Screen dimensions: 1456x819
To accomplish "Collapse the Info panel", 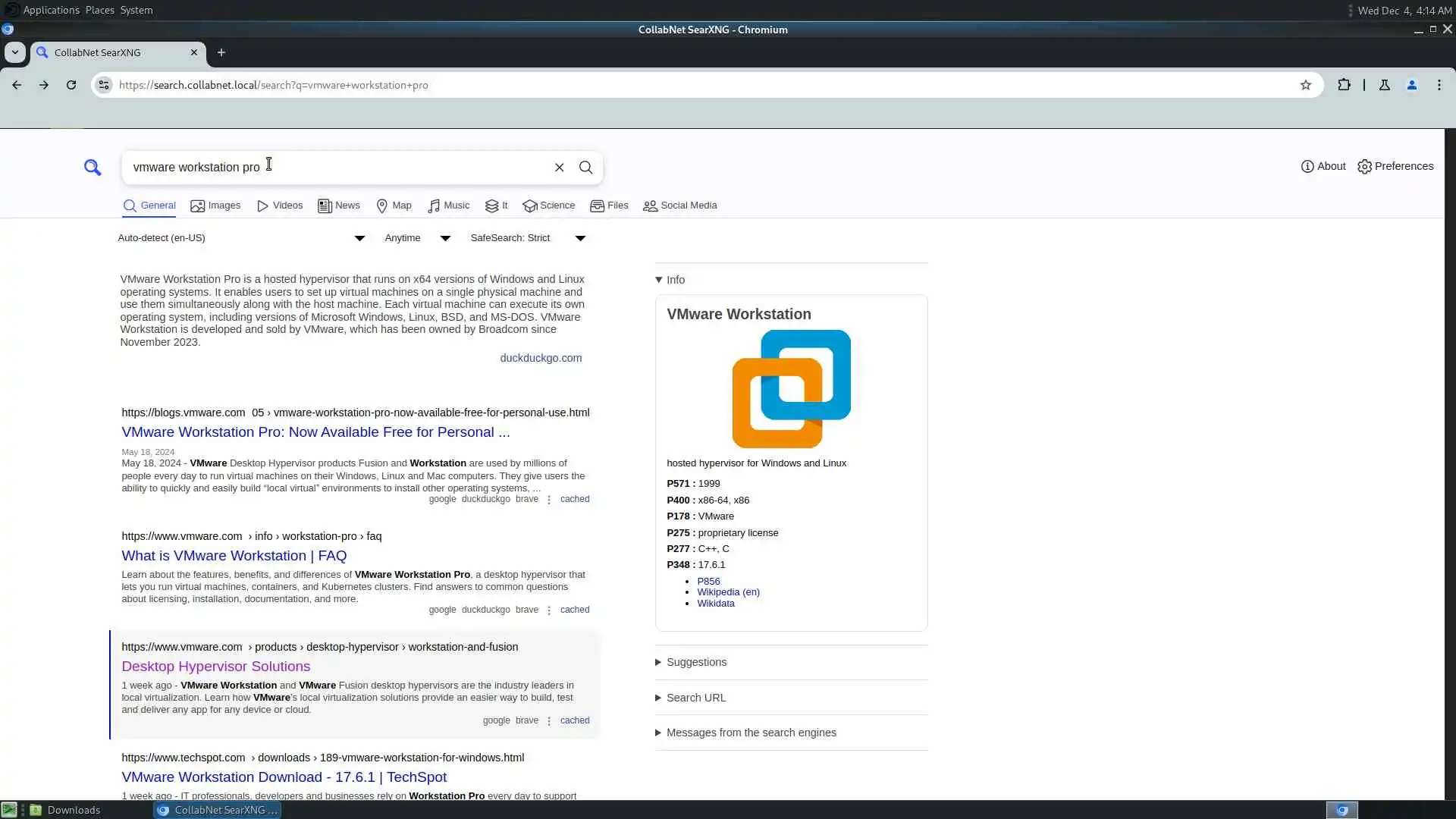I will (x=670, y=280).
